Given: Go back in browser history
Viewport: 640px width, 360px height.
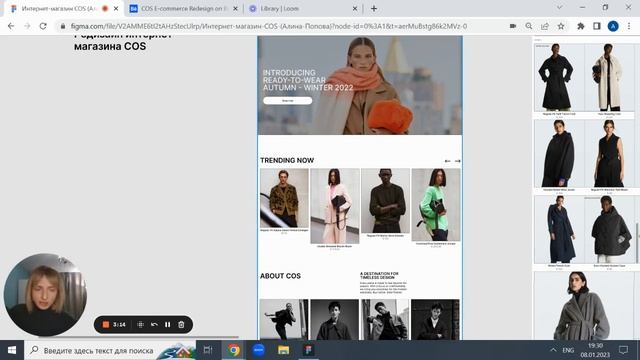Looking at the screenshot, I should (11, 26).
